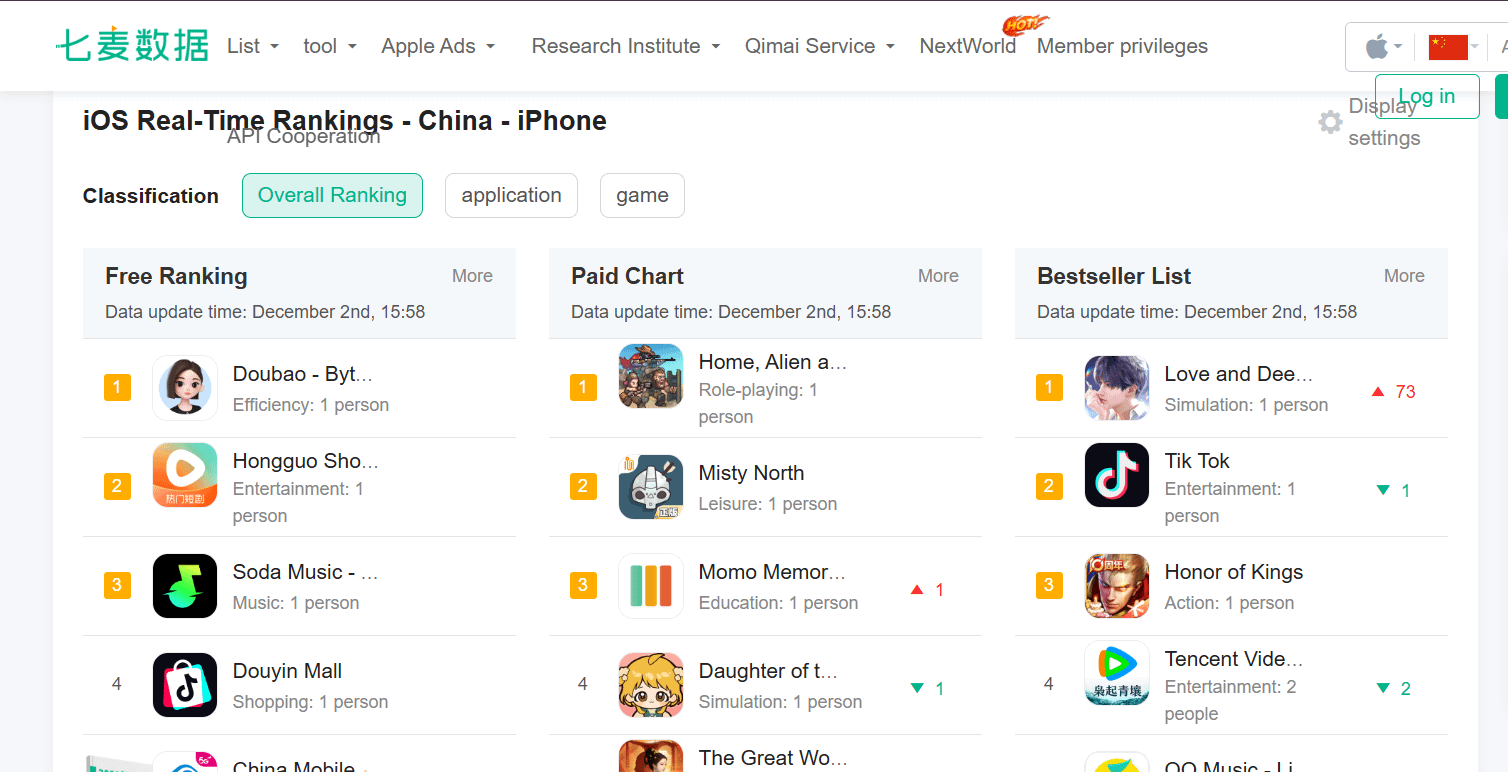View More of the Free Ranking
This screenshot has width=1508, height=772.
[472, 276]
